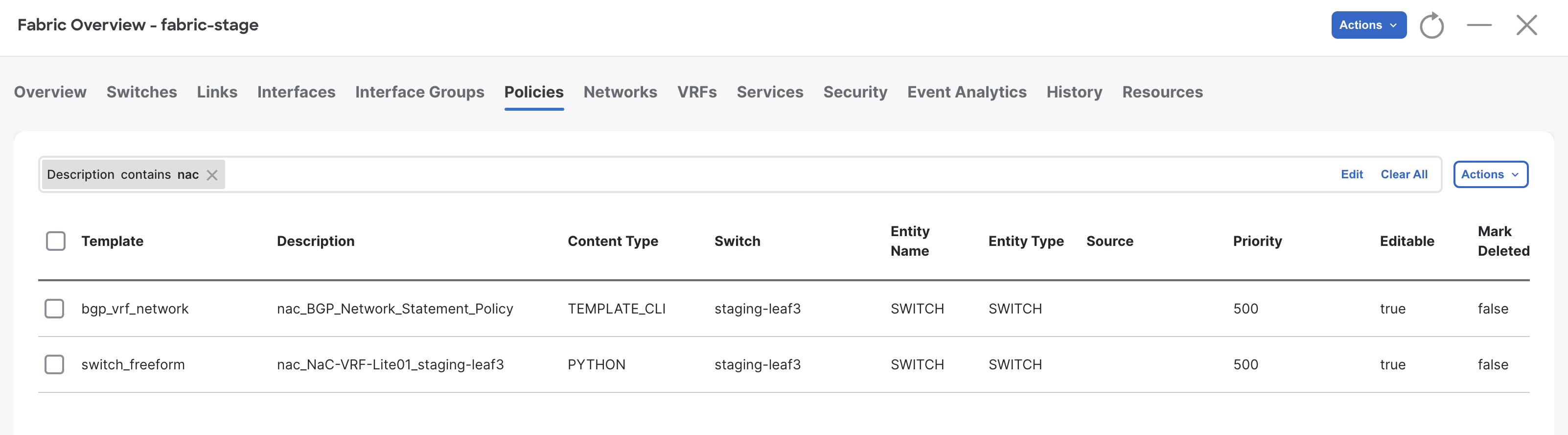View the History tab
Viewport: 1568px width, 435px height.
pos(1074,92)
